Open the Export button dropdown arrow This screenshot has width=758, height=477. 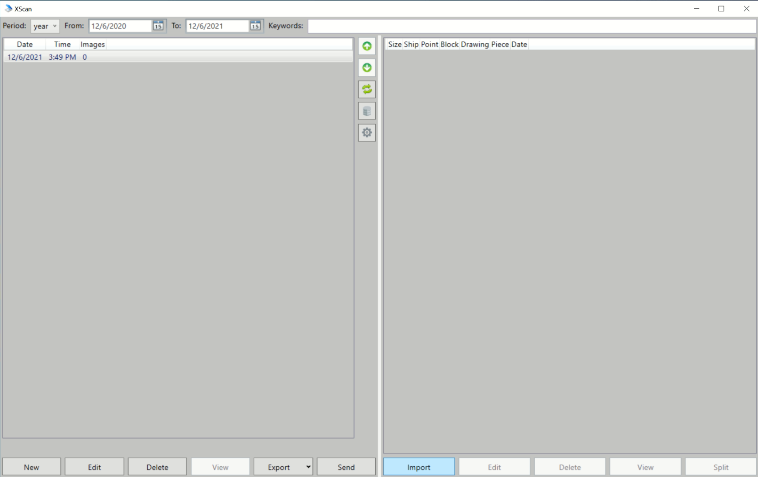tap(308, 467)
